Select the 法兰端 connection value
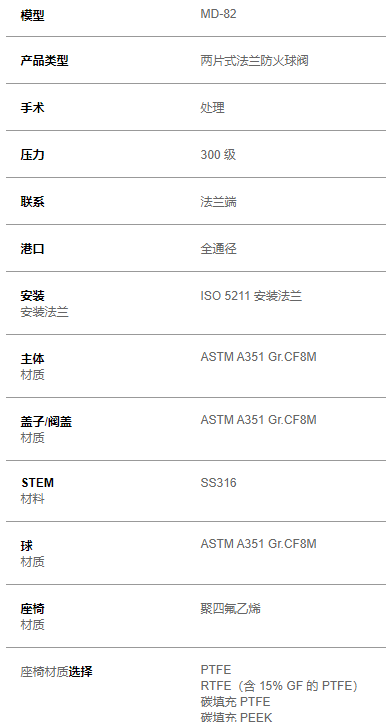Screen dimensions: 386x722 [x=218, y=202]
